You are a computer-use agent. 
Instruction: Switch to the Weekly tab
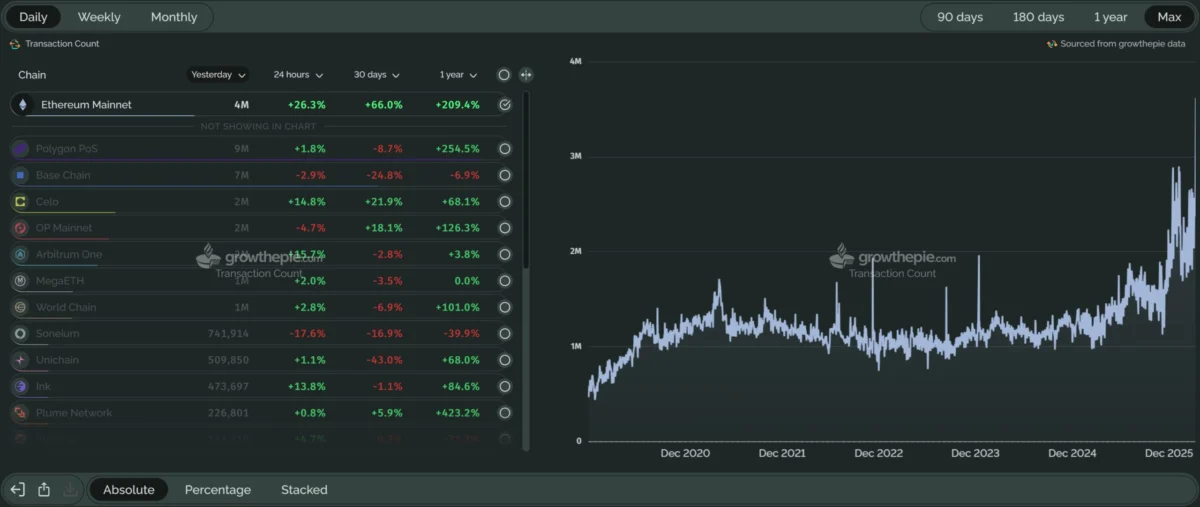pyautogui.click(x=99, y=17)
